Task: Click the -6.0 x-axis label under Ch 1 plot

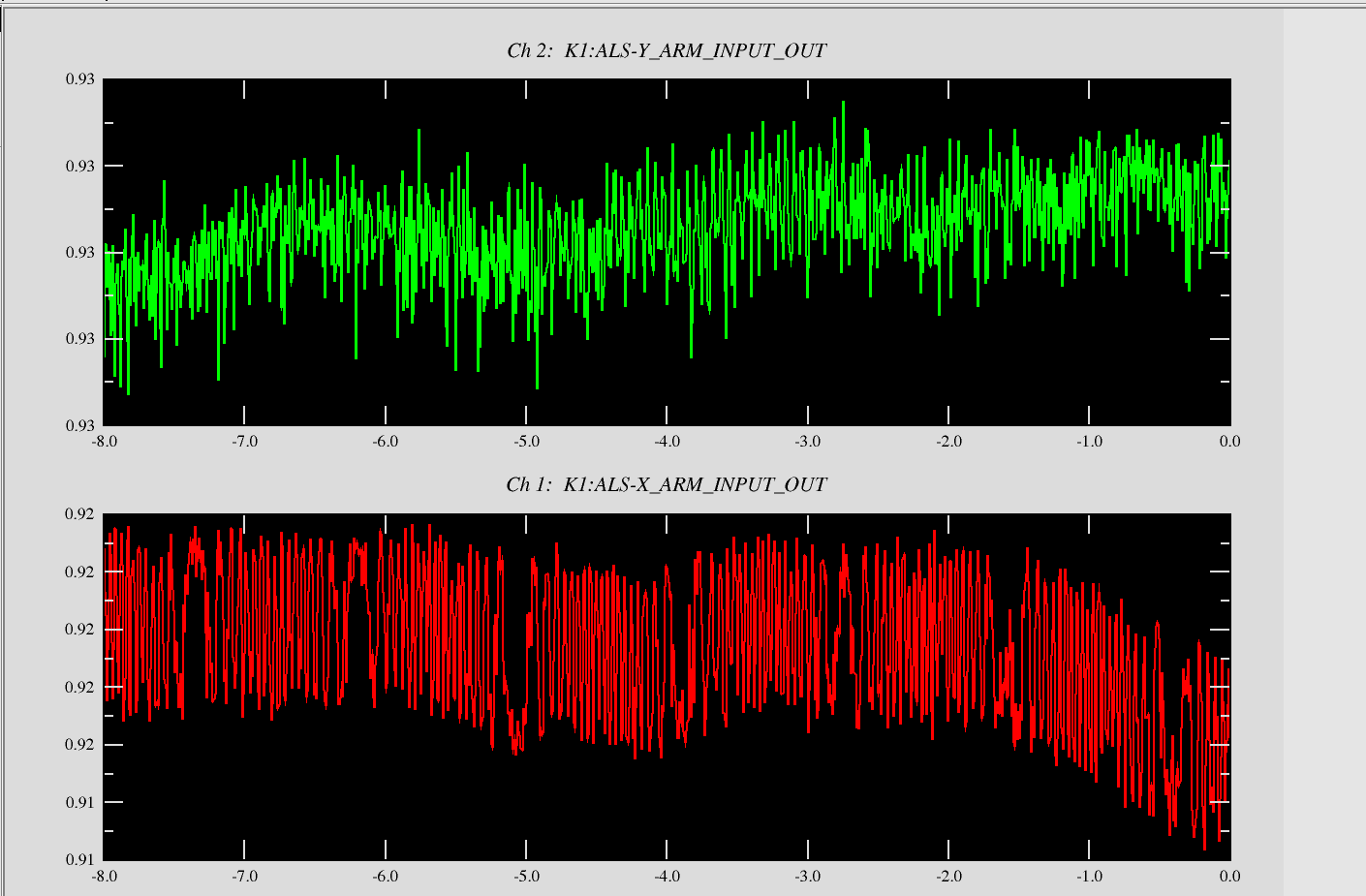Action: point(386,877)
